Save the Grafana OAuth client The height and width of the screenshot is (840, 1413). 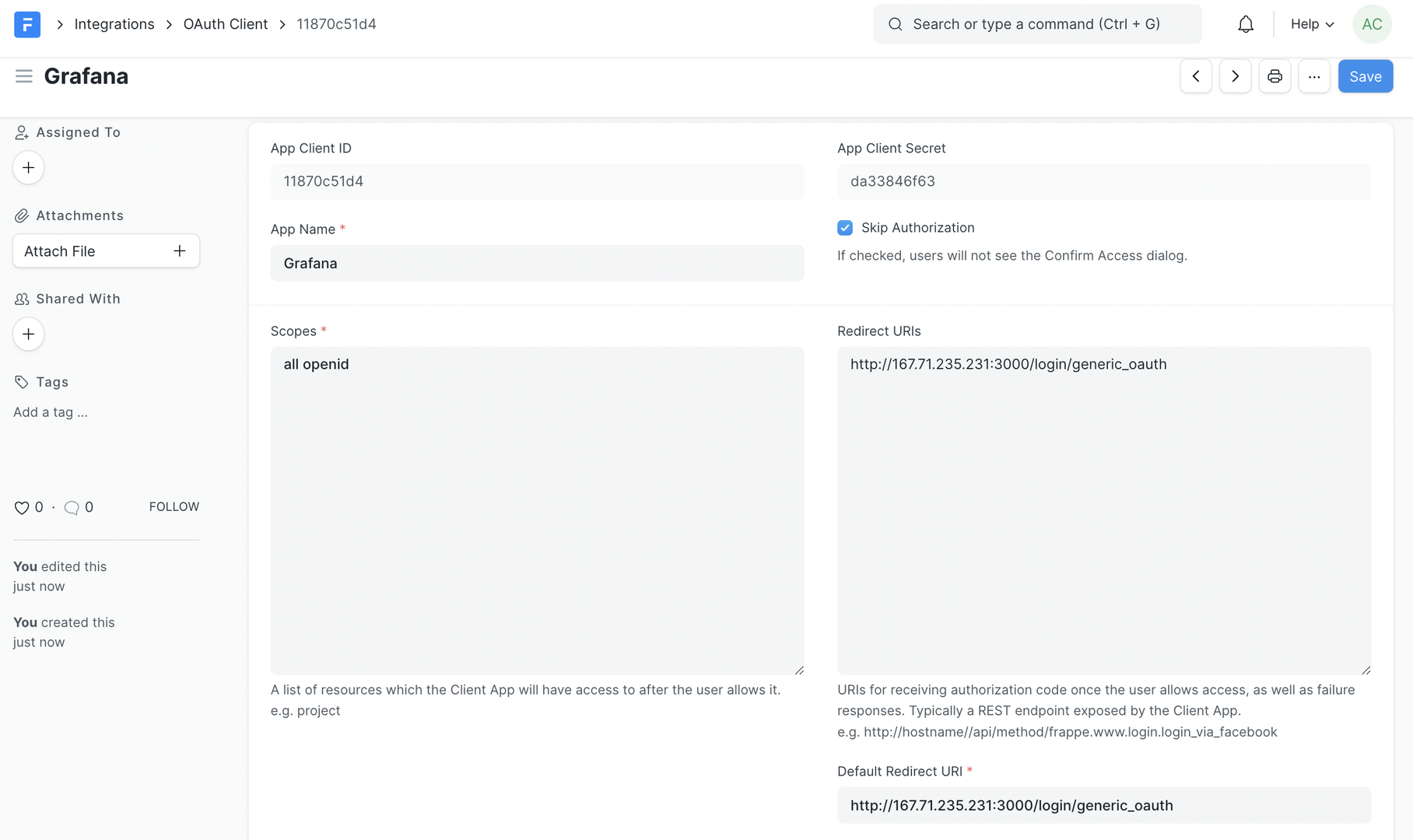pos(1366,76)
